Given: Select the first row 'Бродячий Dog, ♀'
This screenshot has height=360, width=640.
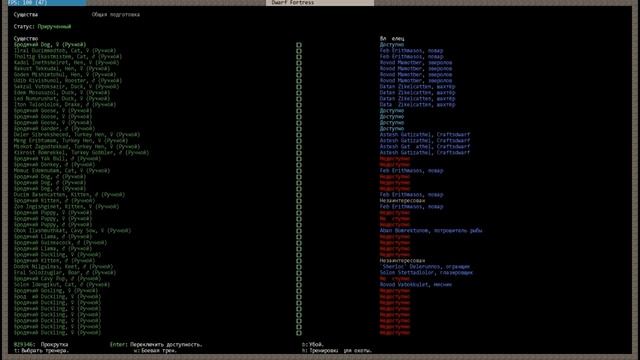Looking at the screenshot, I should (x=50, y=44).
